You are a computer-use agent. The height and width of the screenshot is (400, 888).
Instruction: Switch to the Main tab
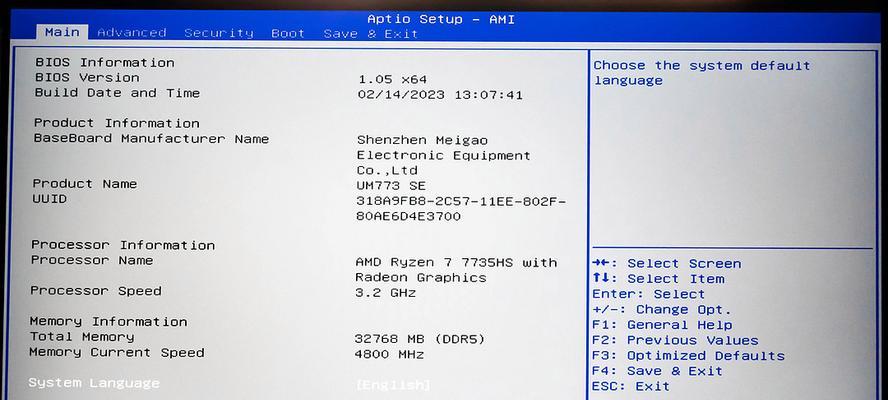click(x=62, y=32)
